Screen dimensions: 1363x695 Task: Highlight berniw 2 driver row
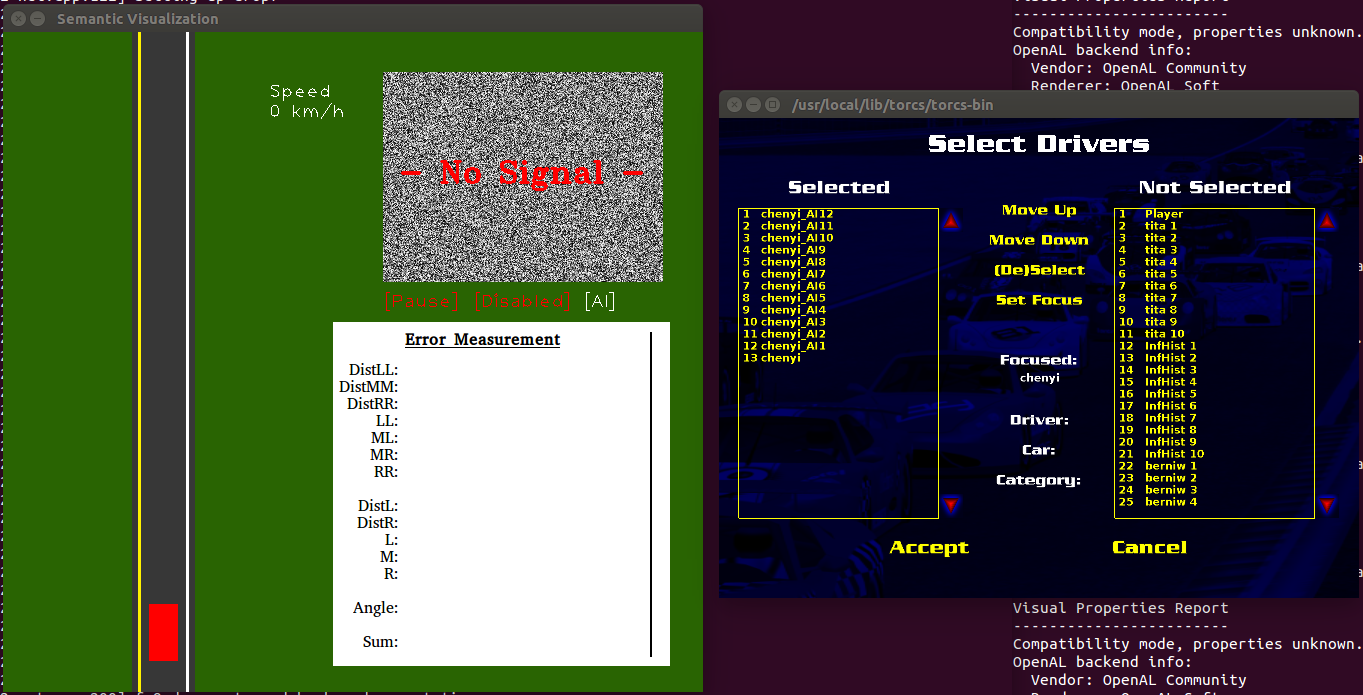pos(1214,478)
